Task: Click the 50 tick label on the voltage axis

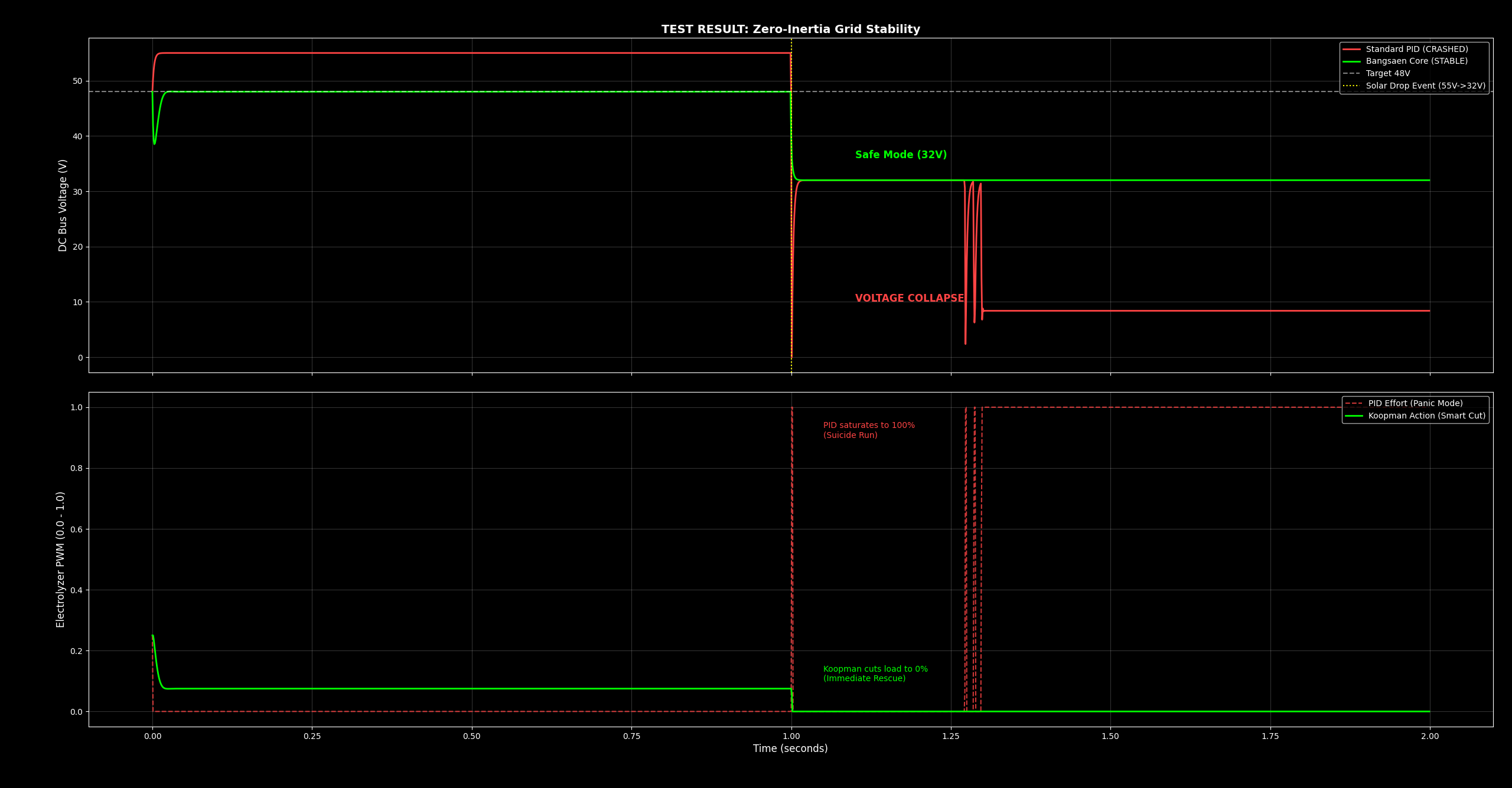Action: [x=77, y=81]
